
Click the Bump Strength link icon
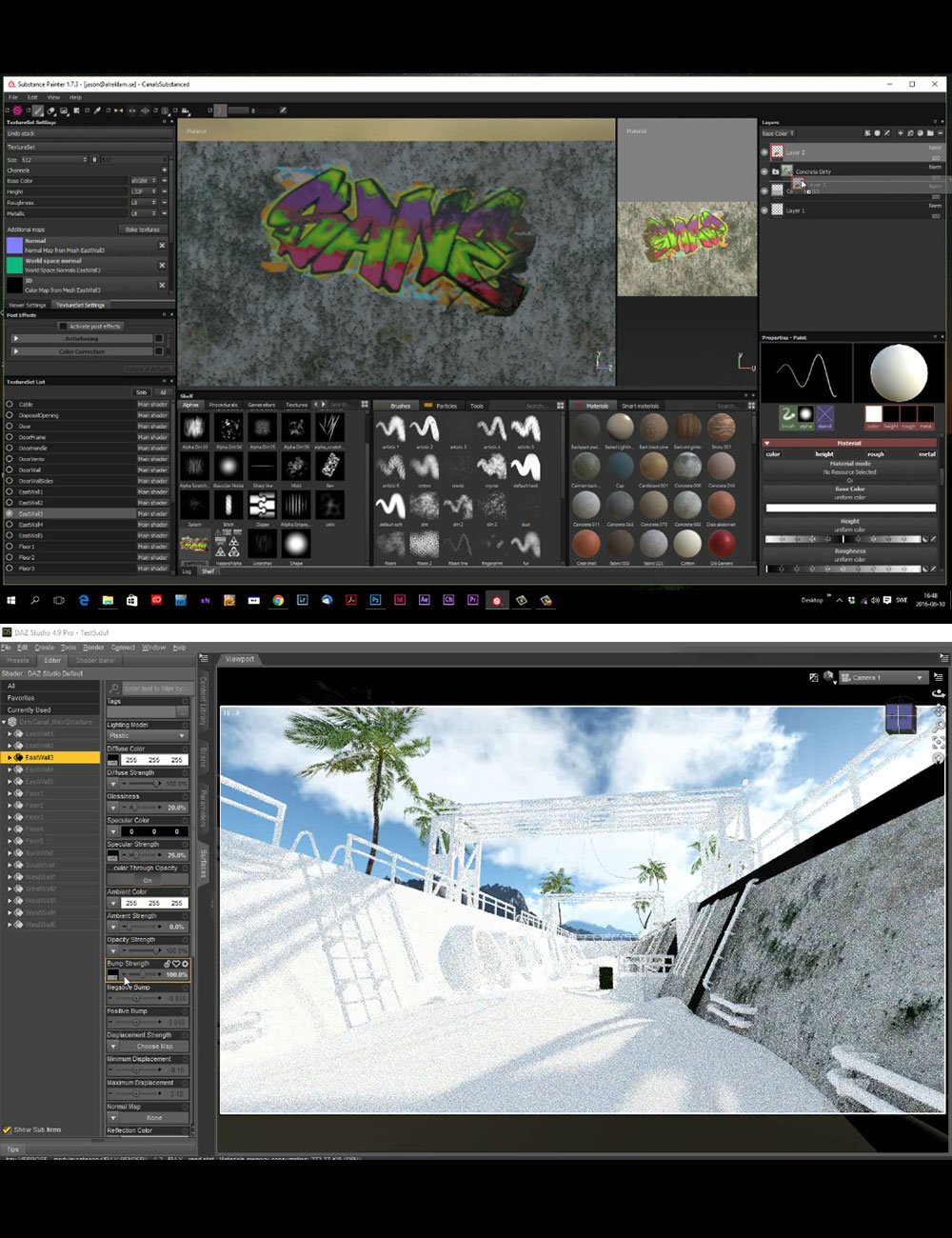click(x=168, y=964)
